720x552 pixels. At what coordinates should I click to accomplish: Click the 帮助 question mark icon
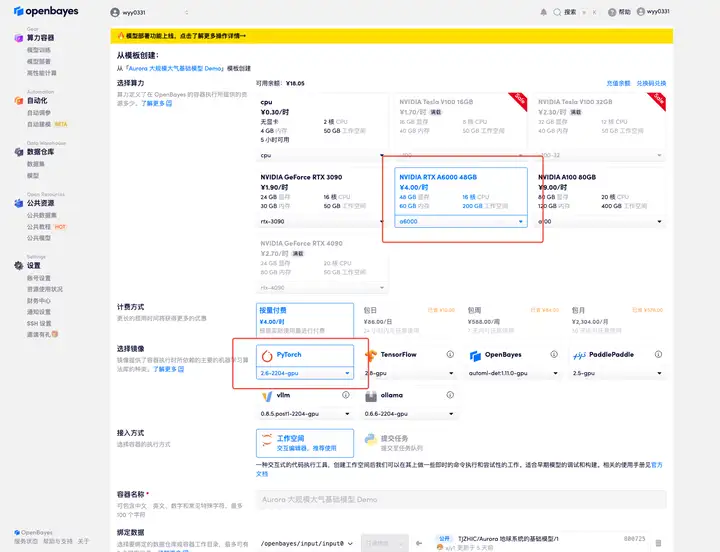click(612, 12)
